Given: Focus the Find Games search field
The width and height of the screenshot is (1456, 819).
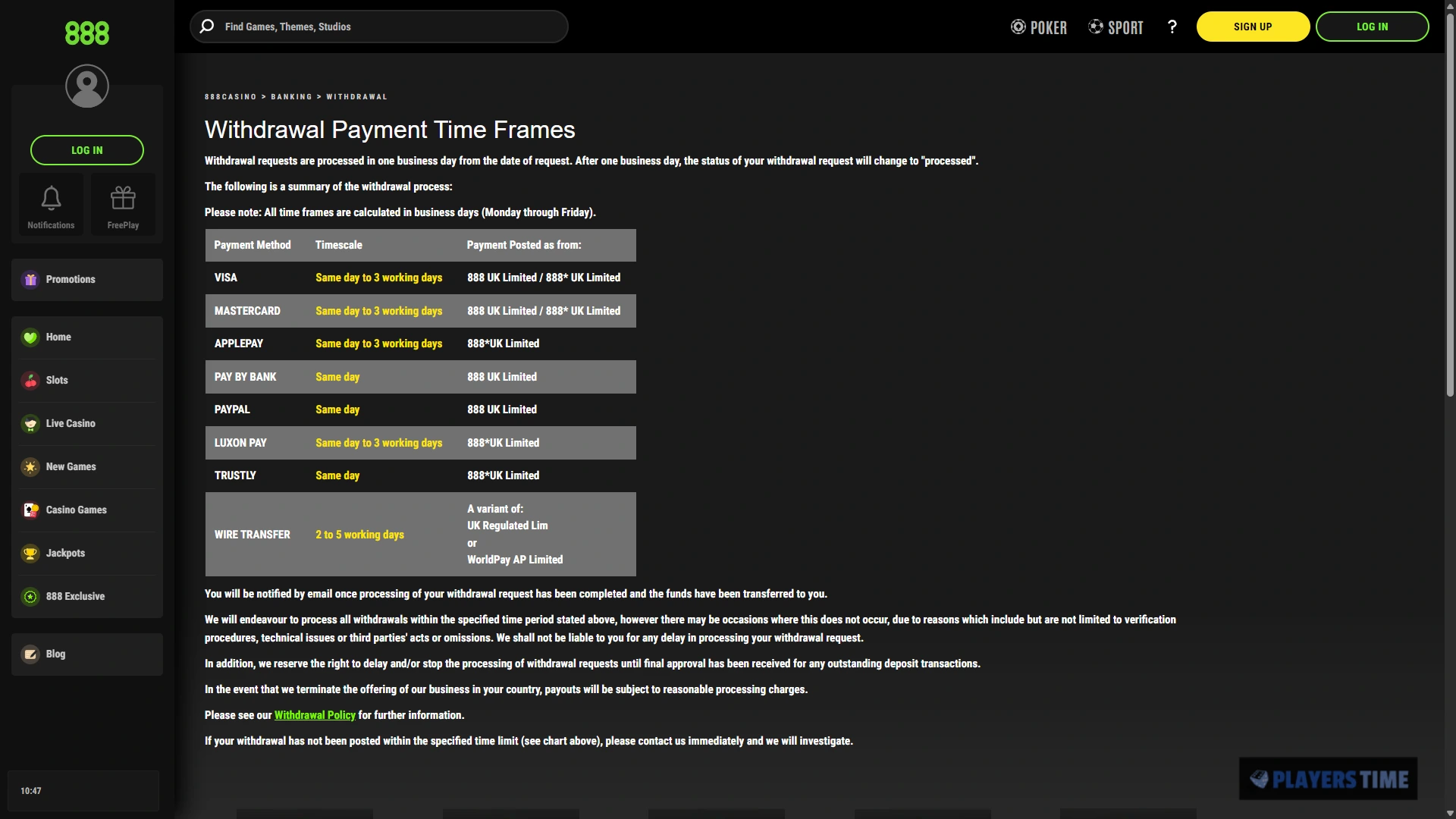Looking at the screenshot, I should tap(379, 27).
